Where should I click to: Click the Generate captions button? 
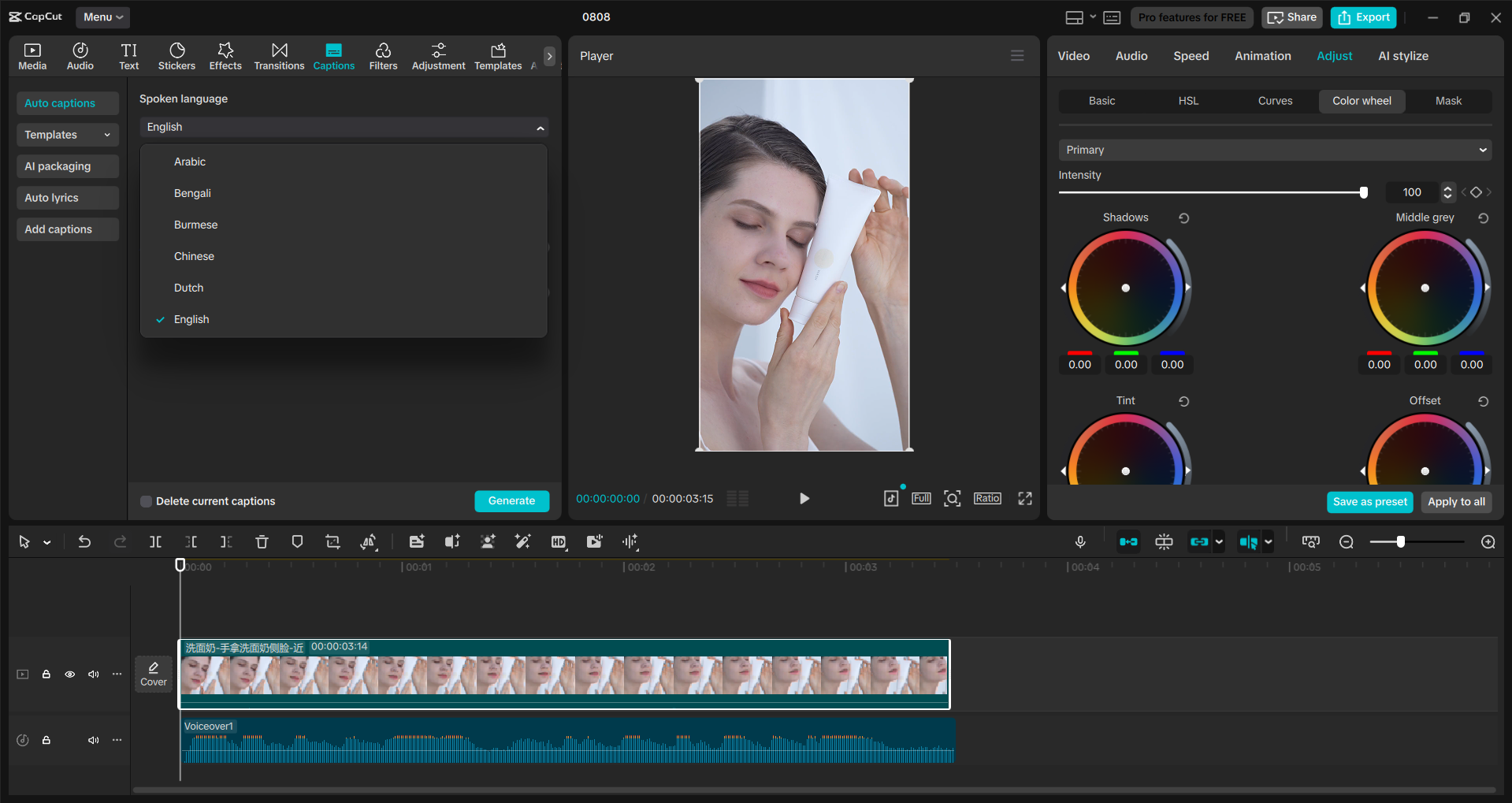click(x=511, y=500)
